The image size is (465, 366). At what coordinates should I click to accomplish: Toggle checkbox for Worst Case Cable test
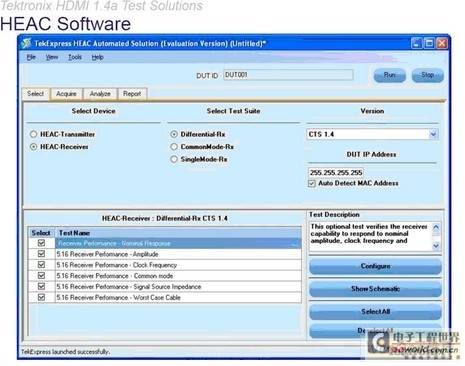[41, 297]
